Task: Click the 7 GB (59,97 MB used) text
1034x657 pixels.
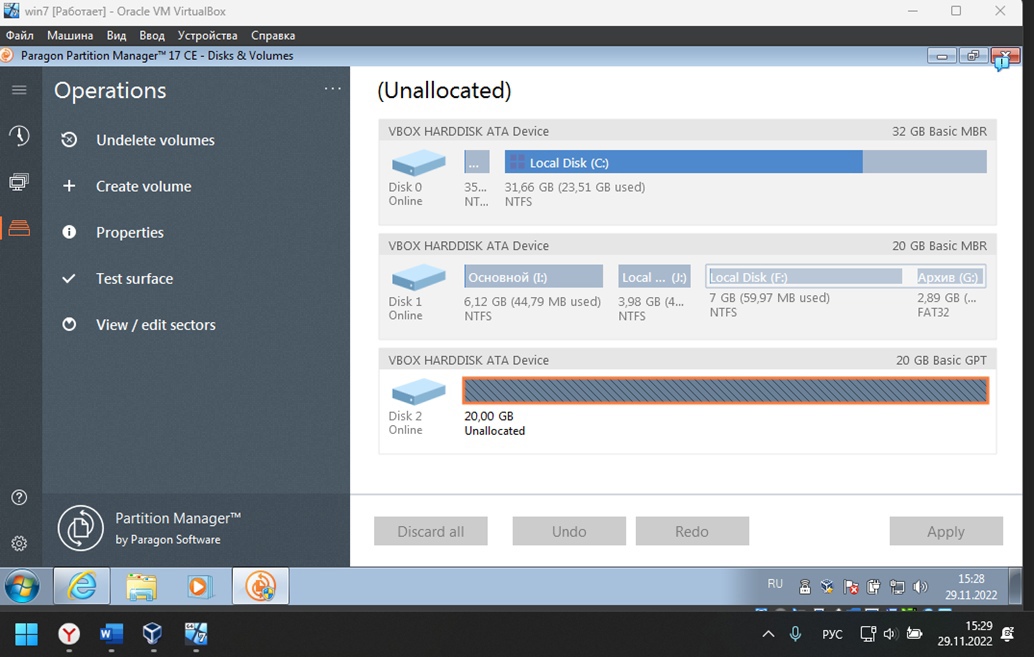Action: tap(770, 297)
